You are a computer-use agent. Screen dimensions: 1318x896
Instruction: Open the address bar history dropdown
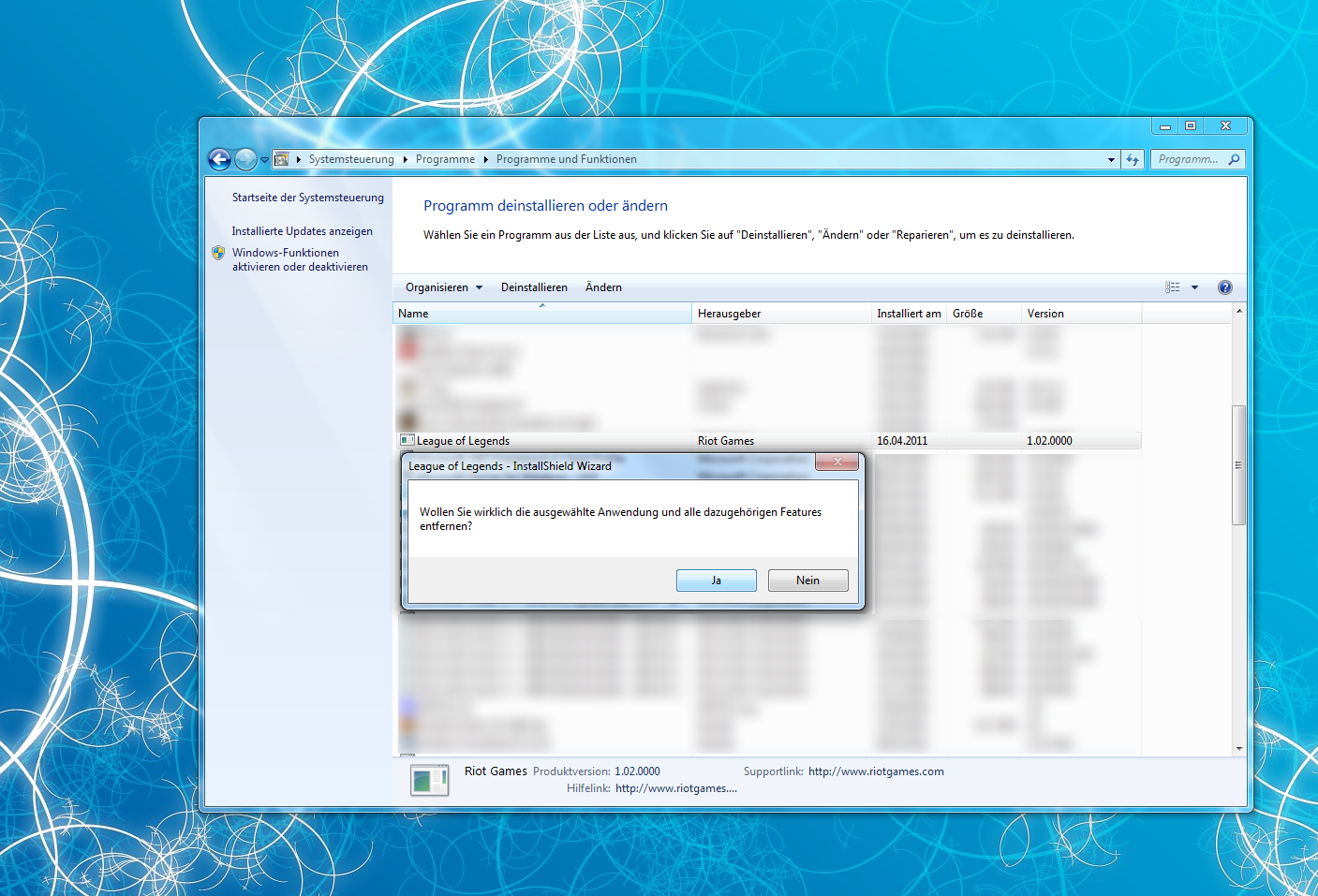pyautogui.click(x=1111, y=160)
